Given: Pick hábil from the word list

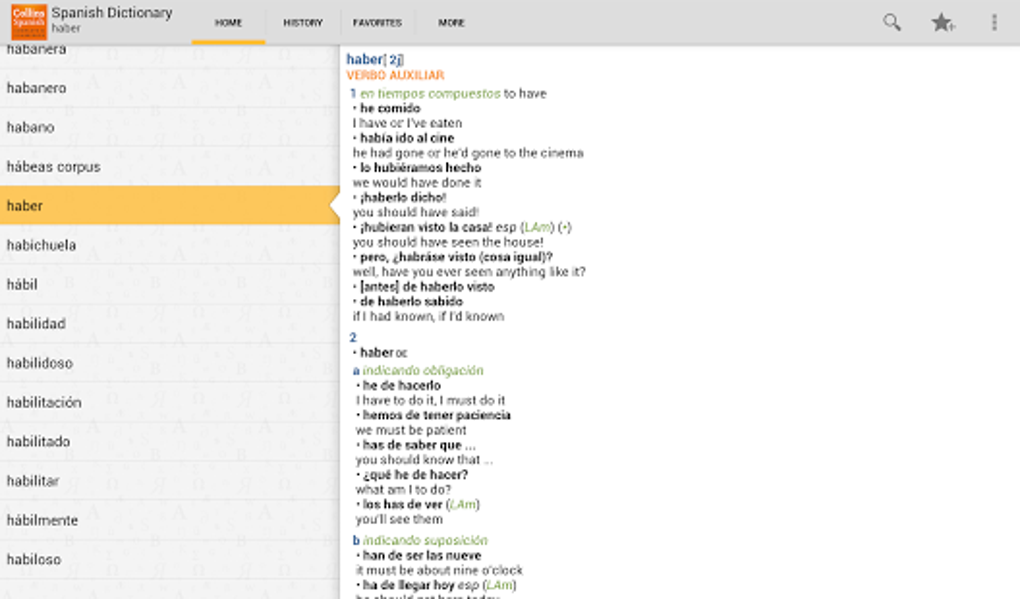Looking at the screenshot, I should pyautogui.click(x=22, y=284).
